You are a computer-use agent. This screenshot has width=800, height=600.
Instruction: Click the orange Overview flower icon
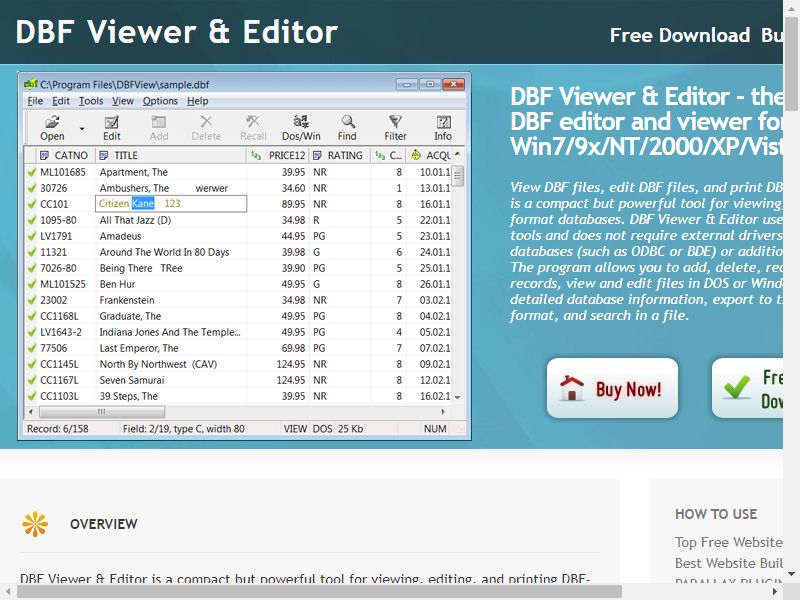click(x=35, y=524)
